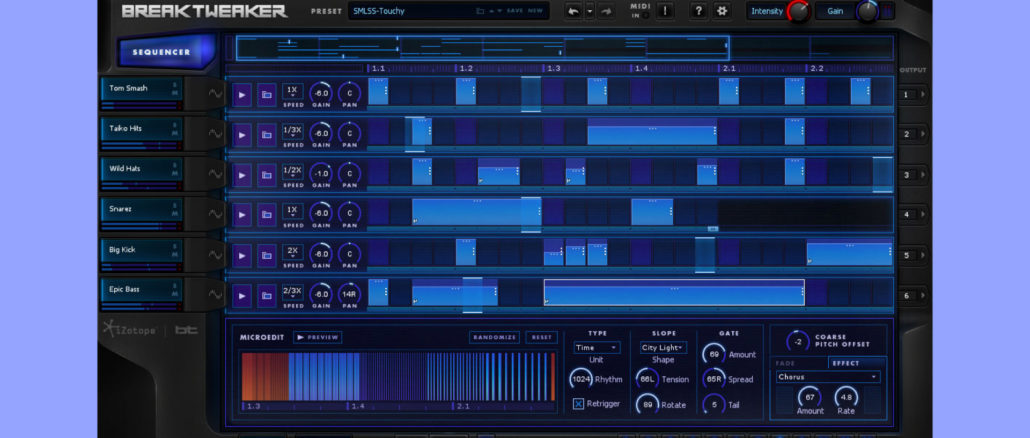Open Epic Bass speed dropdown 2/3X
Image resolution: width=1030 pixels, height=438 pixels.
point(293,292)
